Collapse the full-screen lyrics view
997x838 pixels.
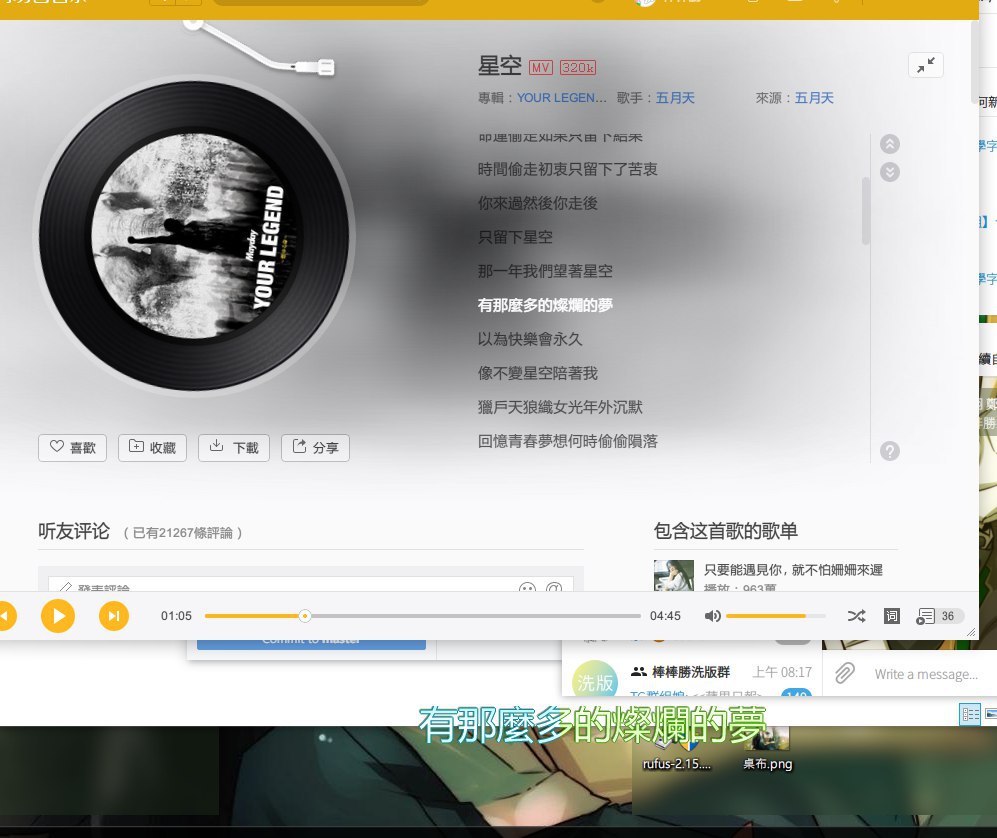[x=926, y=65]
